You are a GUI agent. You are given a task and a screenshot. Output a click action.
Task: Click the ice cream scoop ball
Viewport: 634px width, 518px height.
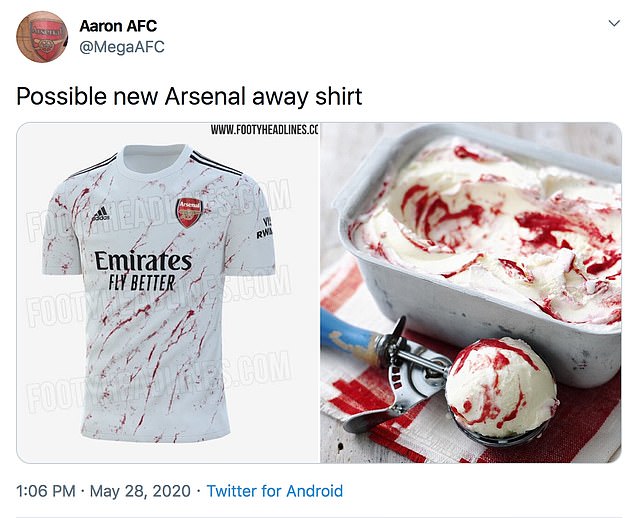(501, 388)
